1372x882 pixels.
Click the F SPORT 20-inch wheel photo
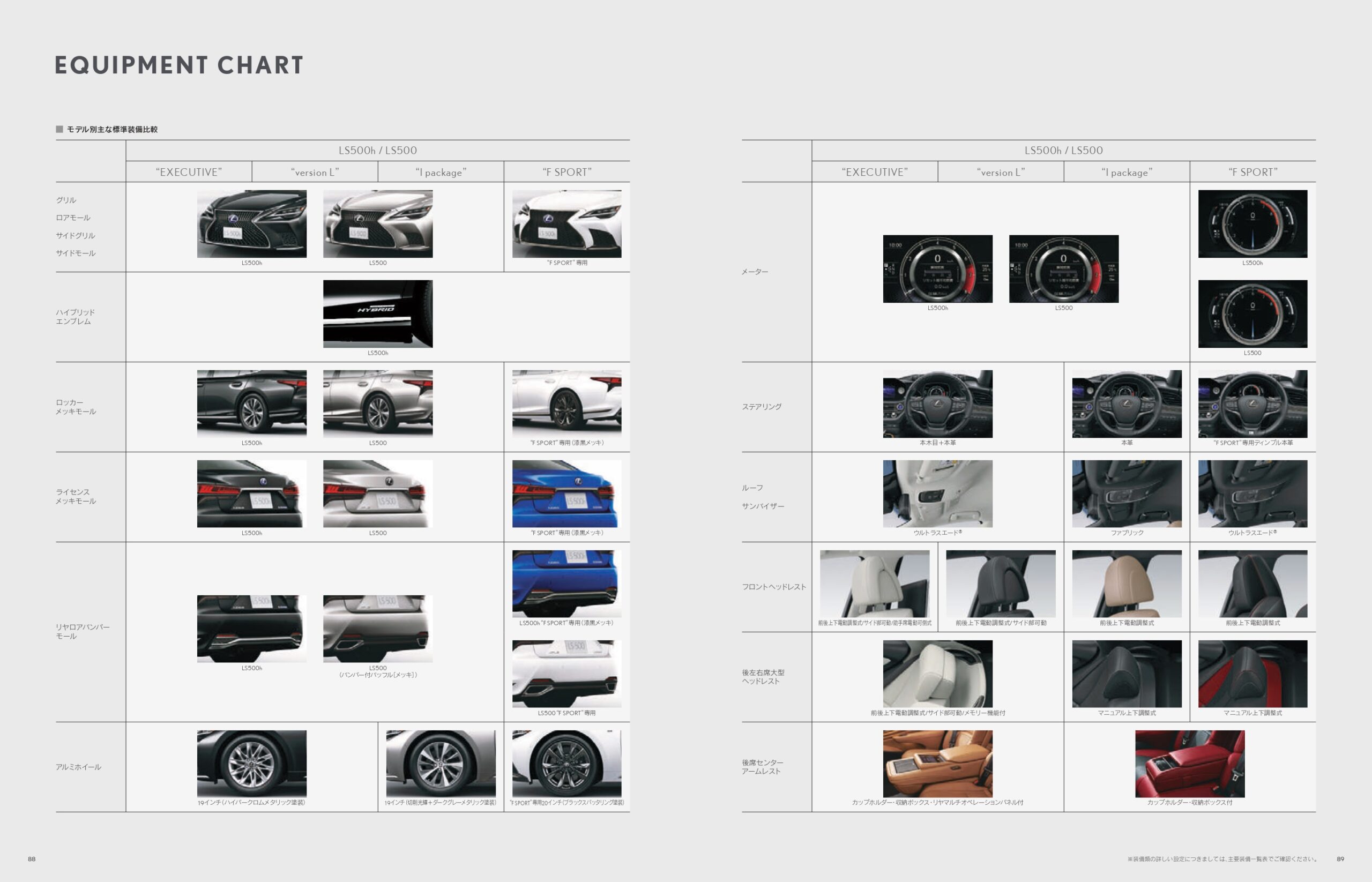click(x=566, y=764)
